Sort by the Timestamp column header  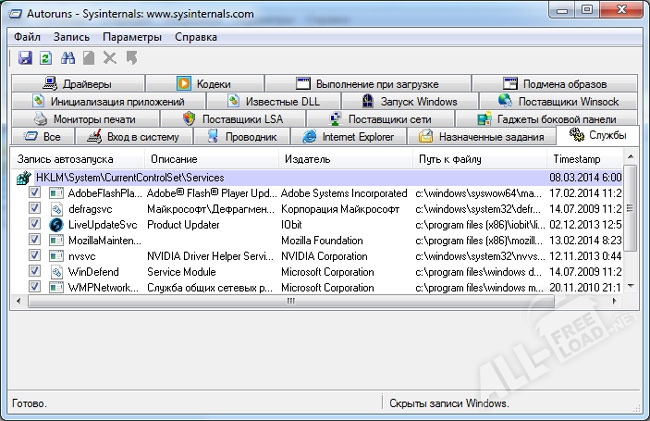(577, 159)
